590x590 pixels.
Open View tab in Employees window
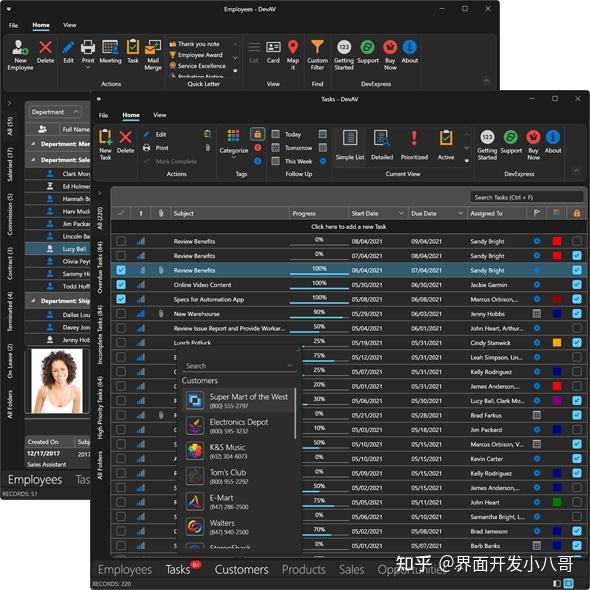pyautogui.click(x=70, y=25)
